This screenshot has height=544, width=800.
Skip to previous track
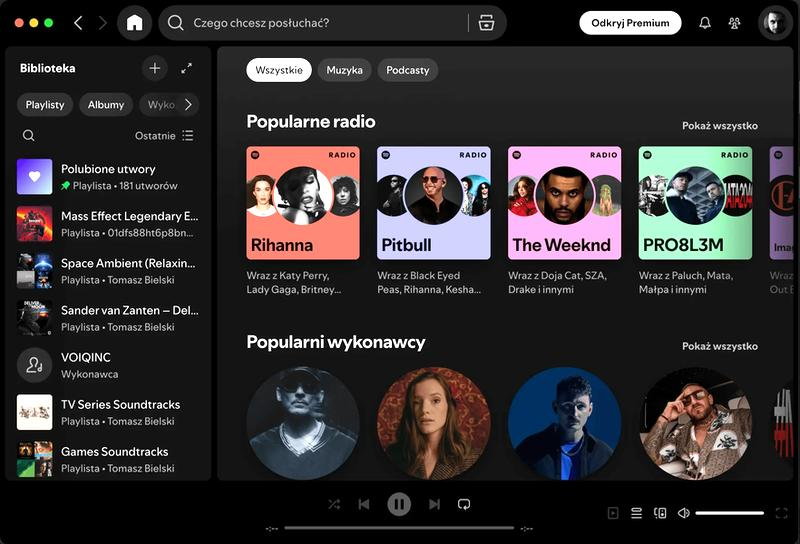(x=364, y=504)
